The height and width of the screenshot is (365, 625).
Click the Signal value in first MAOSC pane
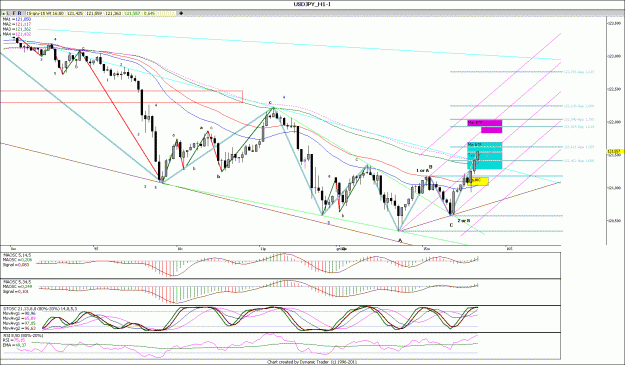pyautogui.click(x=15, y=265)
